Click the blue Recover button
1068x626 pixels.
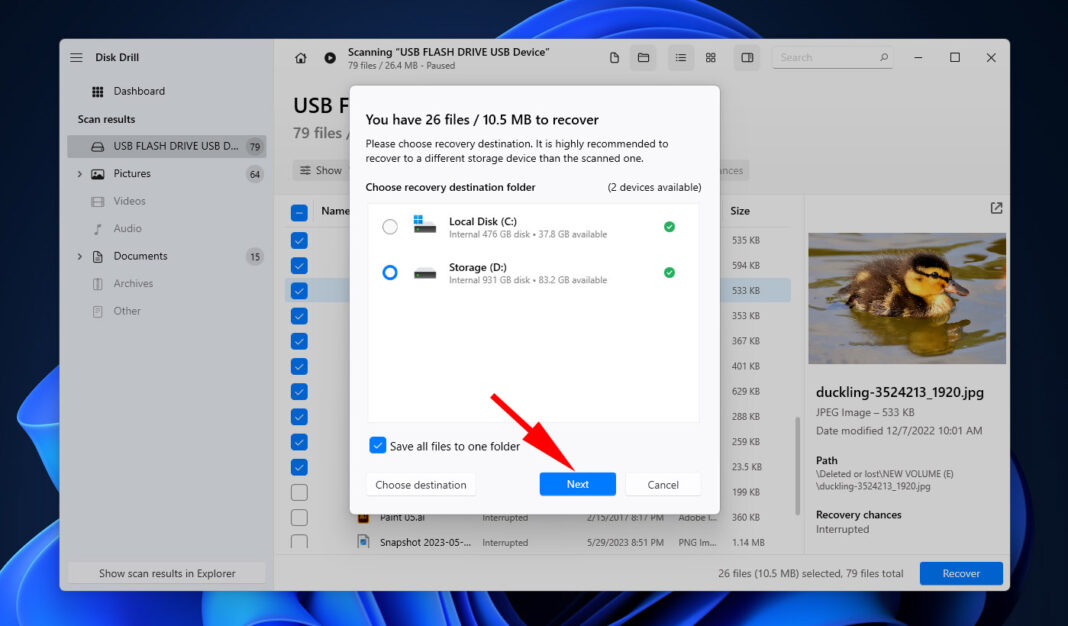[961, 574]
